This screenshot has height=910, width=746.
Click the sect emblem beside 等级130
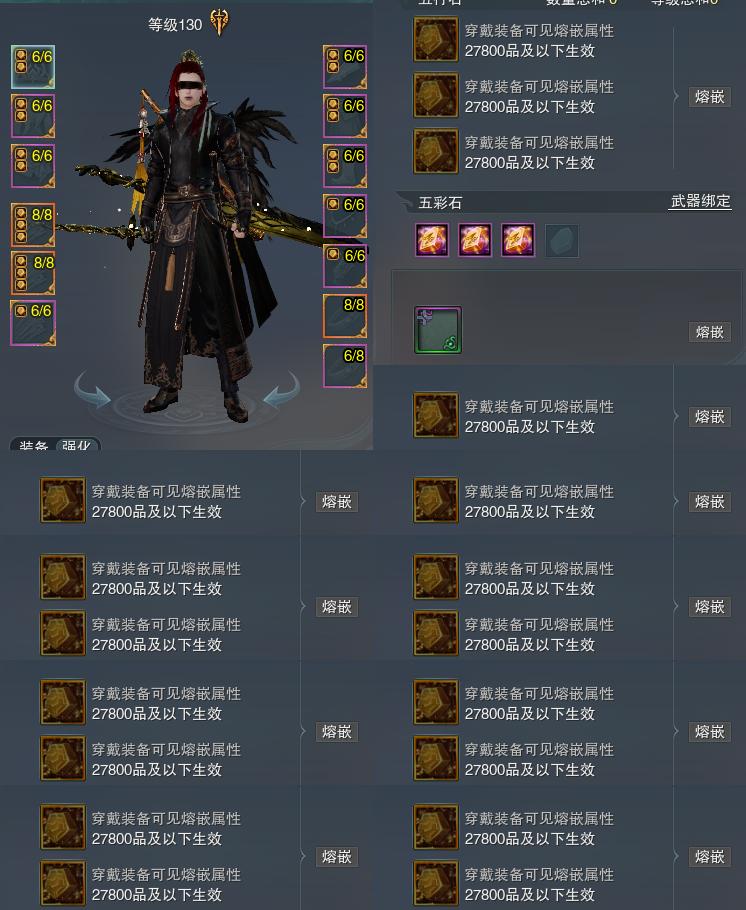coord(219,23)
